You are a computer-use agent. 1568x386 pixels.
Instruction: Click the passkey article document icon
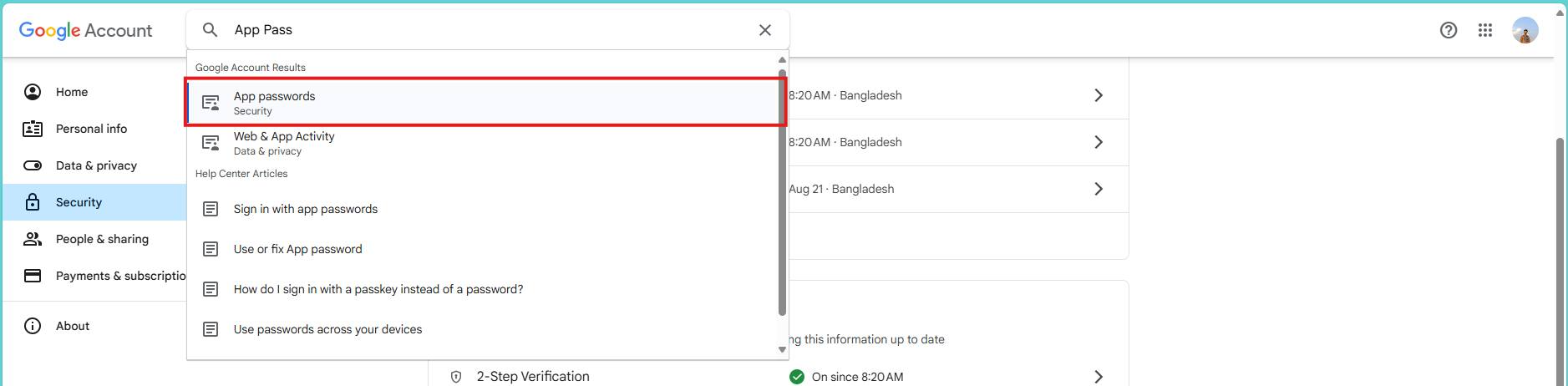pyautogui.click(x=211, y=289)
